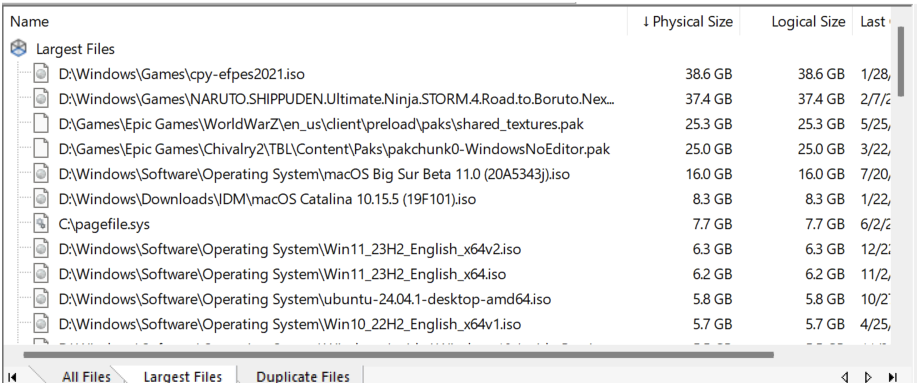The image size is (919, 385).
Task: Click the blank file icon for shared_textures.pak
Action: click(40, 124)
